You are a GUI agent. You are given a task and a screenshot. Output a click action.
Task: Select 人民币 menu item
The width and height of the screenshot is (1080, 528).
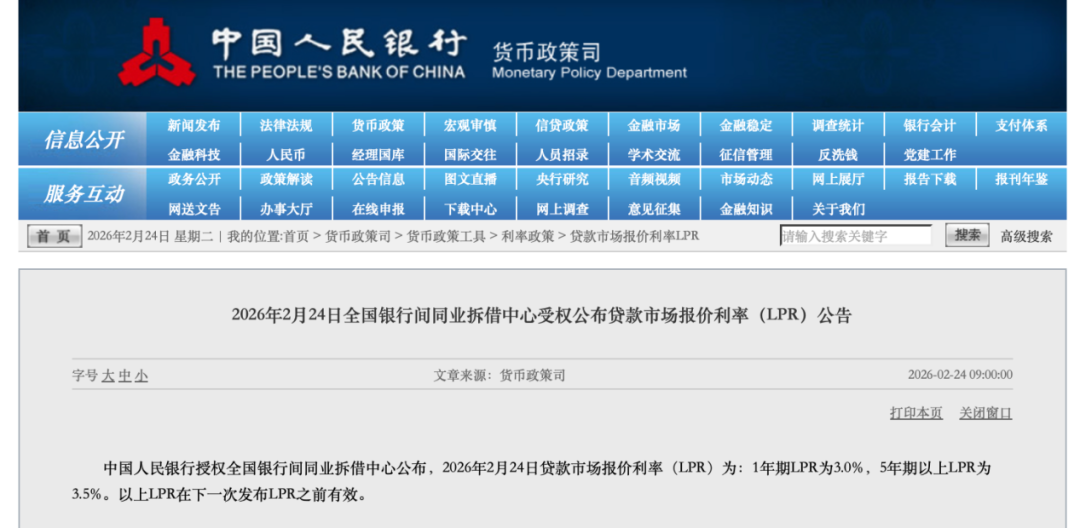pos(286,154)
